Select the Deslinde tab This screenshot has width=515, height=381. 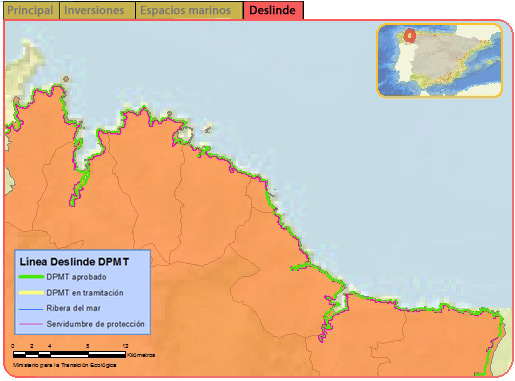tap(273, 10)
